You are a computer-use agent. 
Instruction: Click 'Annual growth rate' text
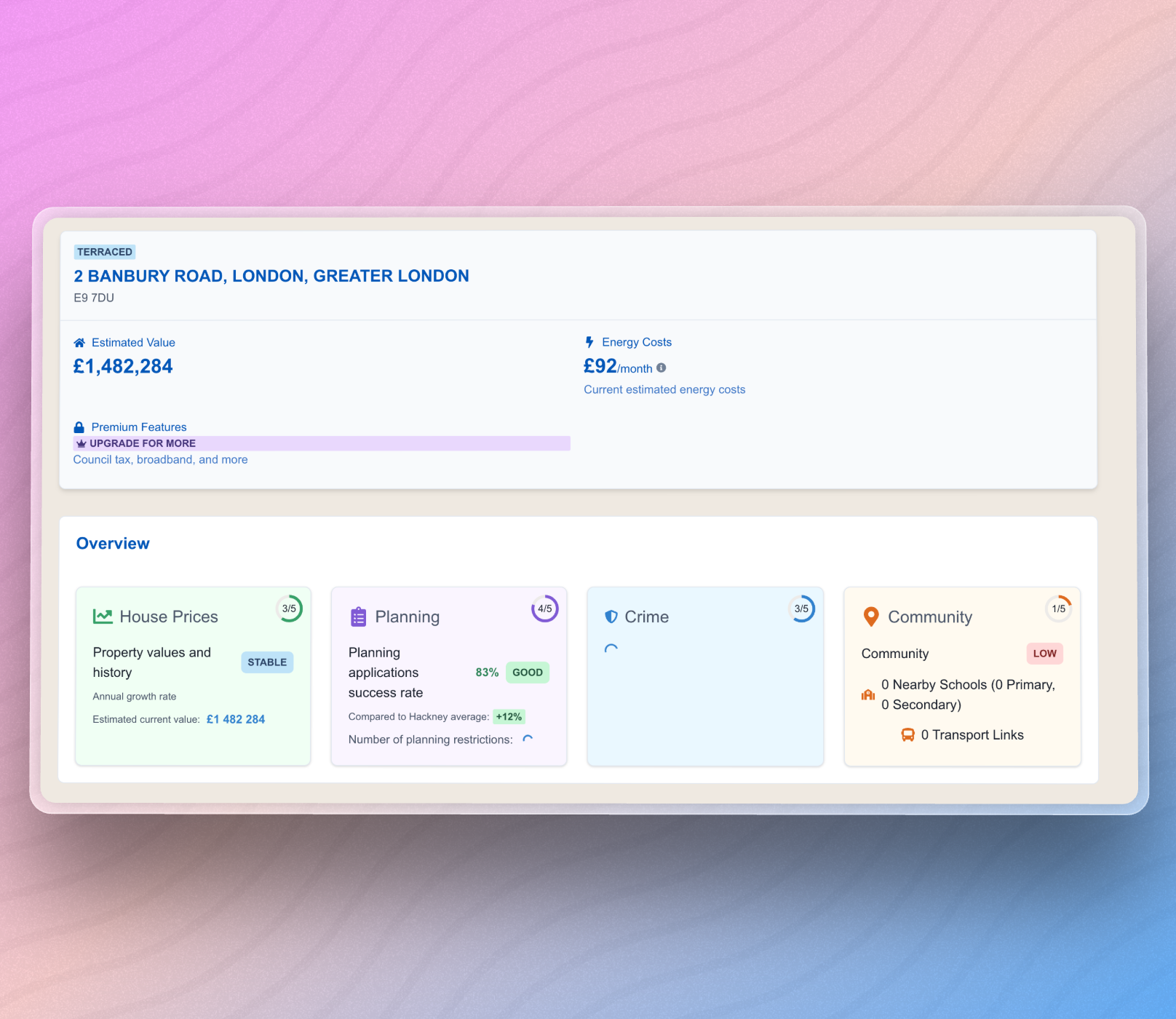coord(135,697)
